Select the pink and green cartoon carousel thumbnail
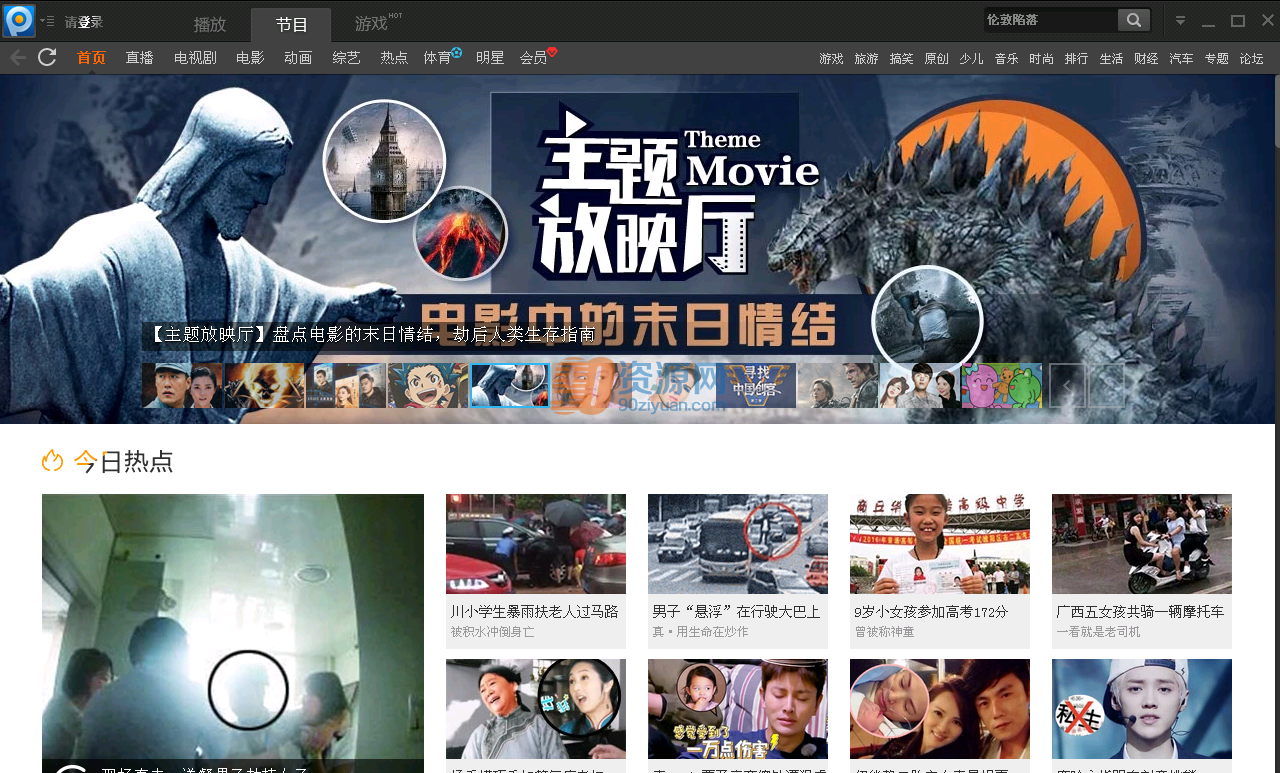Image resolution: width=1280 pixels, height=773 pixels. [1002, 385]
